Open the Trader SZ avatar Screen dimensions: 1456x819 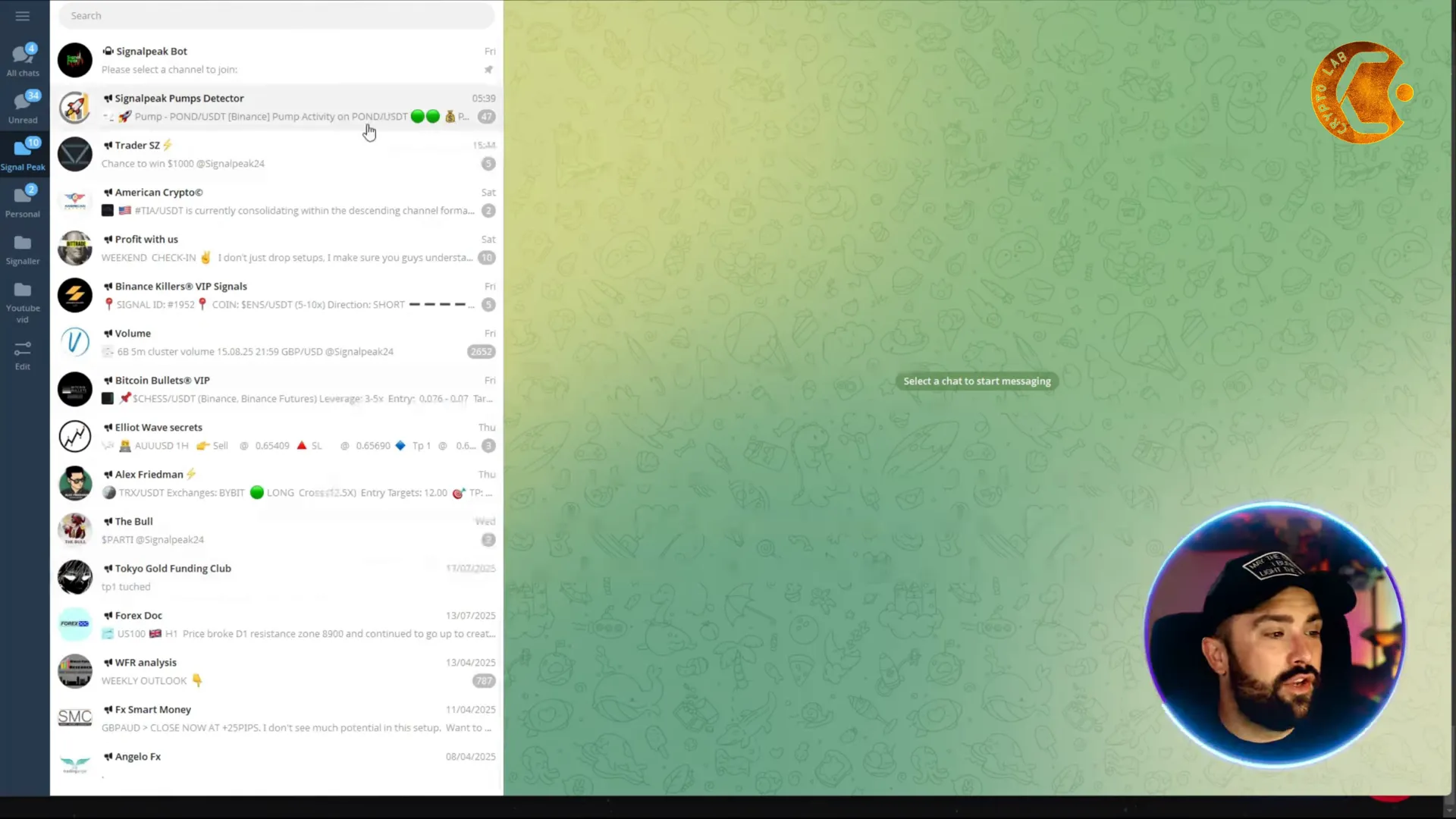pyautogui.click(x=75, y=154)
